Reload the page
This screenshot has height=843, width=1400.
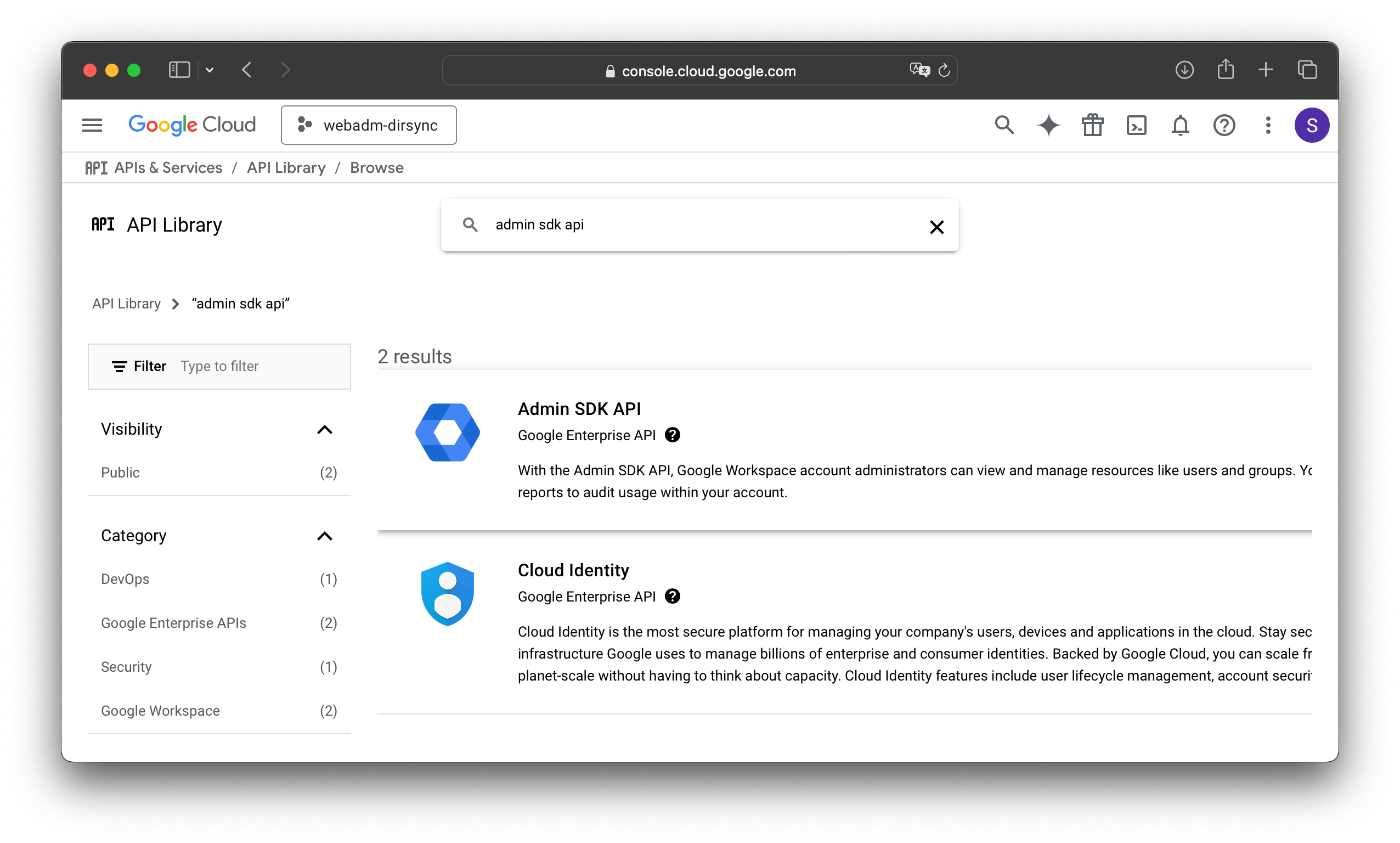point(944,70)
